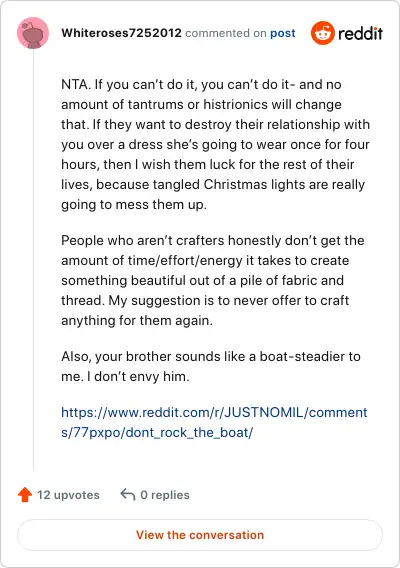This screenshot has height=568, width=400.
Task: Click the "12 upvotes" count label
Action: pos(68,495)
